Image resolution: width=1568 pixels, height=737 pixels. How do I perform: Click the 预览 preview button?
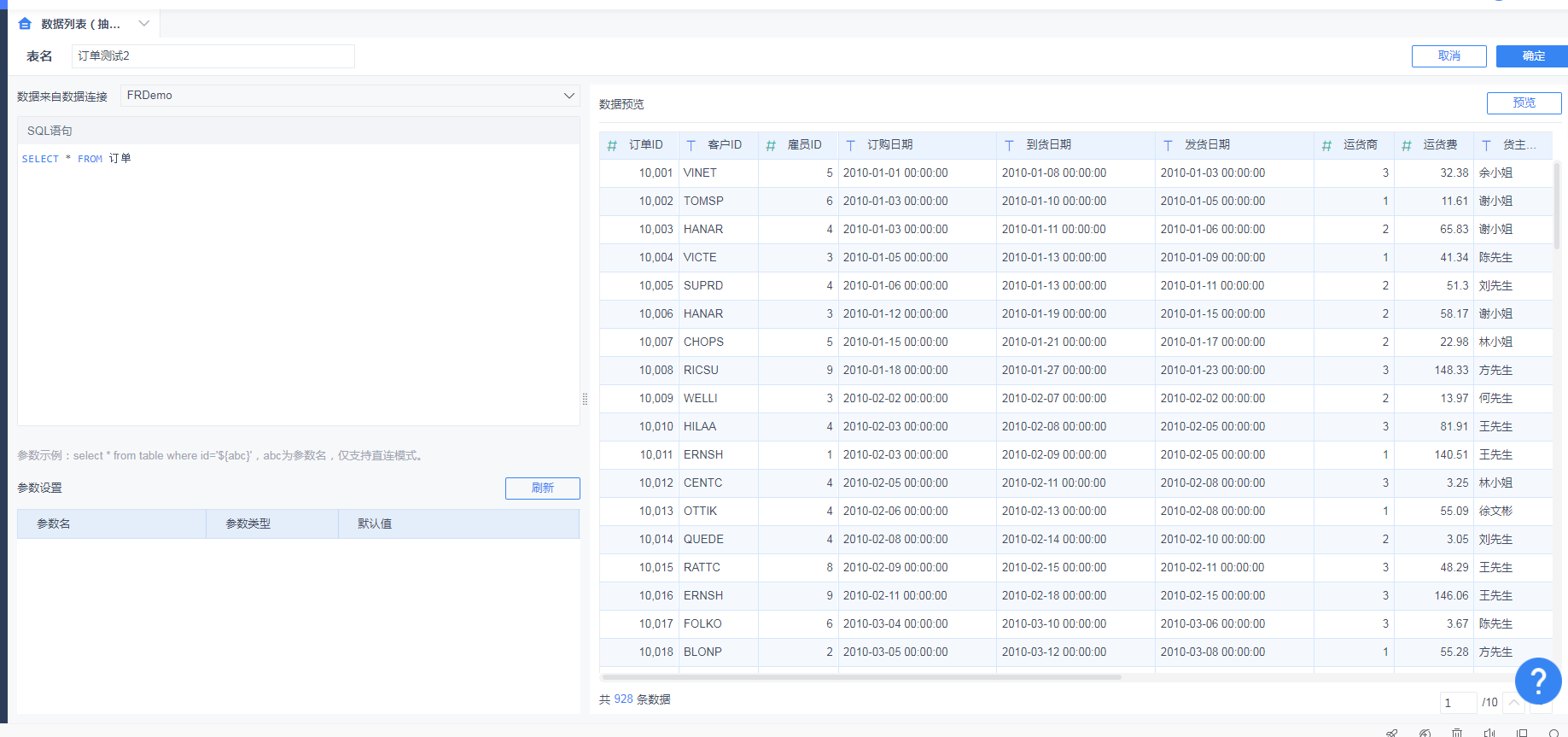pyautogui.click(x=1524, y=102)
